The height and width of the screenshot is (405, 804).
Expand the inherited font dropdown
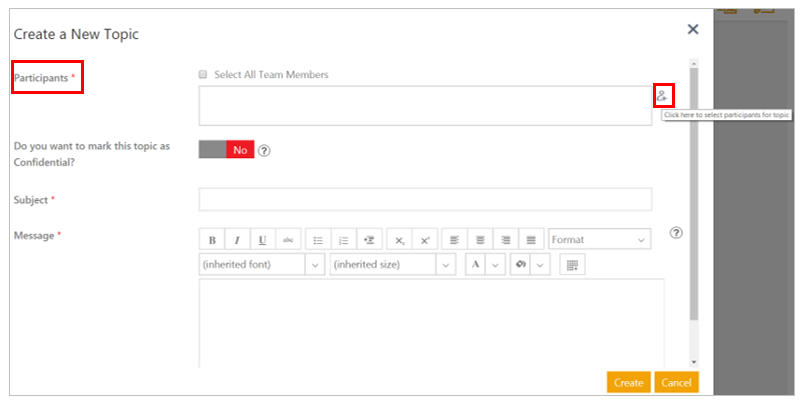314,265
